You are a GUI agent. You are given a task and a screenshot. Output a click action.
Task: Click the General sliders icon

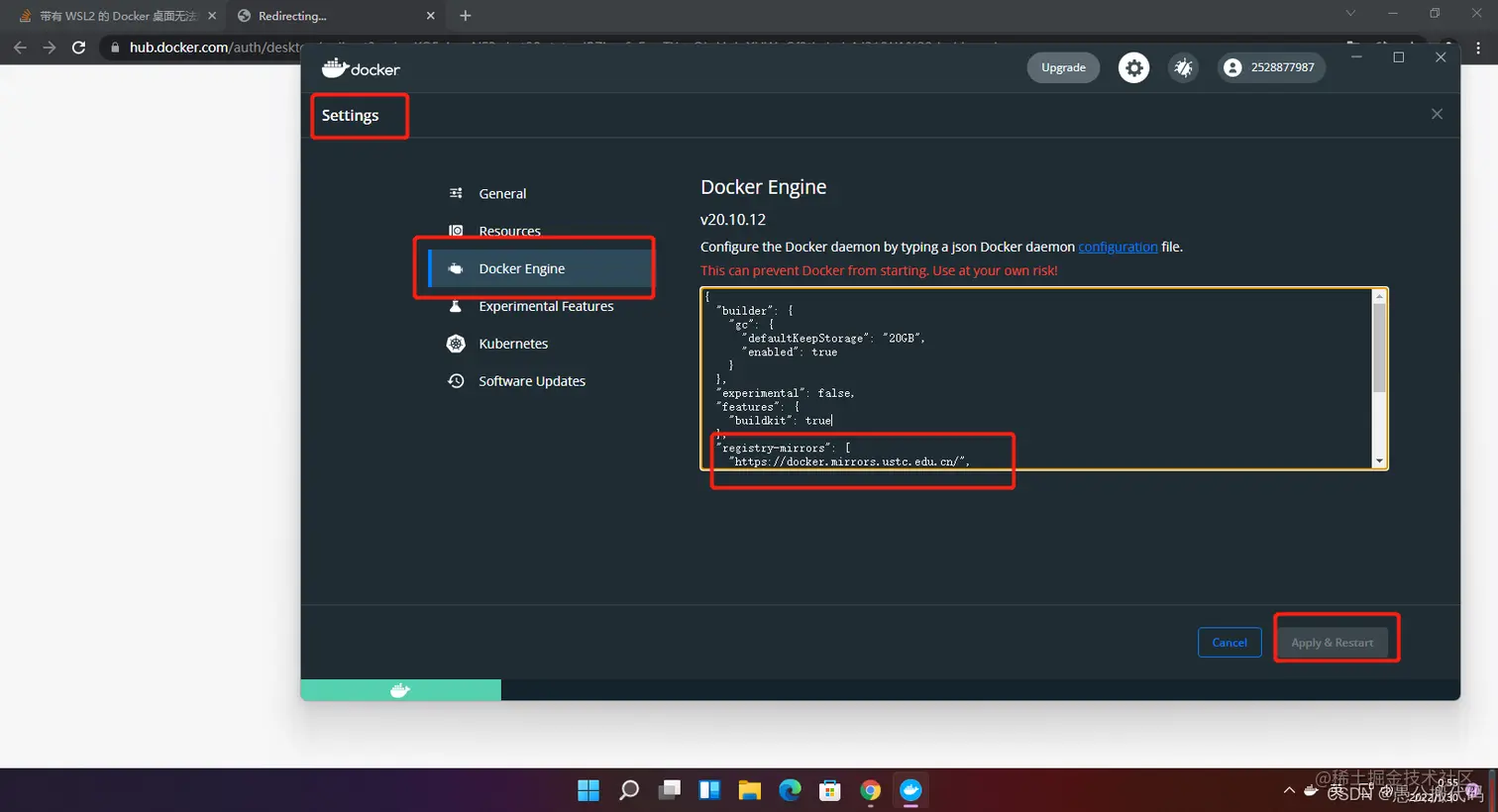(456, 193)
